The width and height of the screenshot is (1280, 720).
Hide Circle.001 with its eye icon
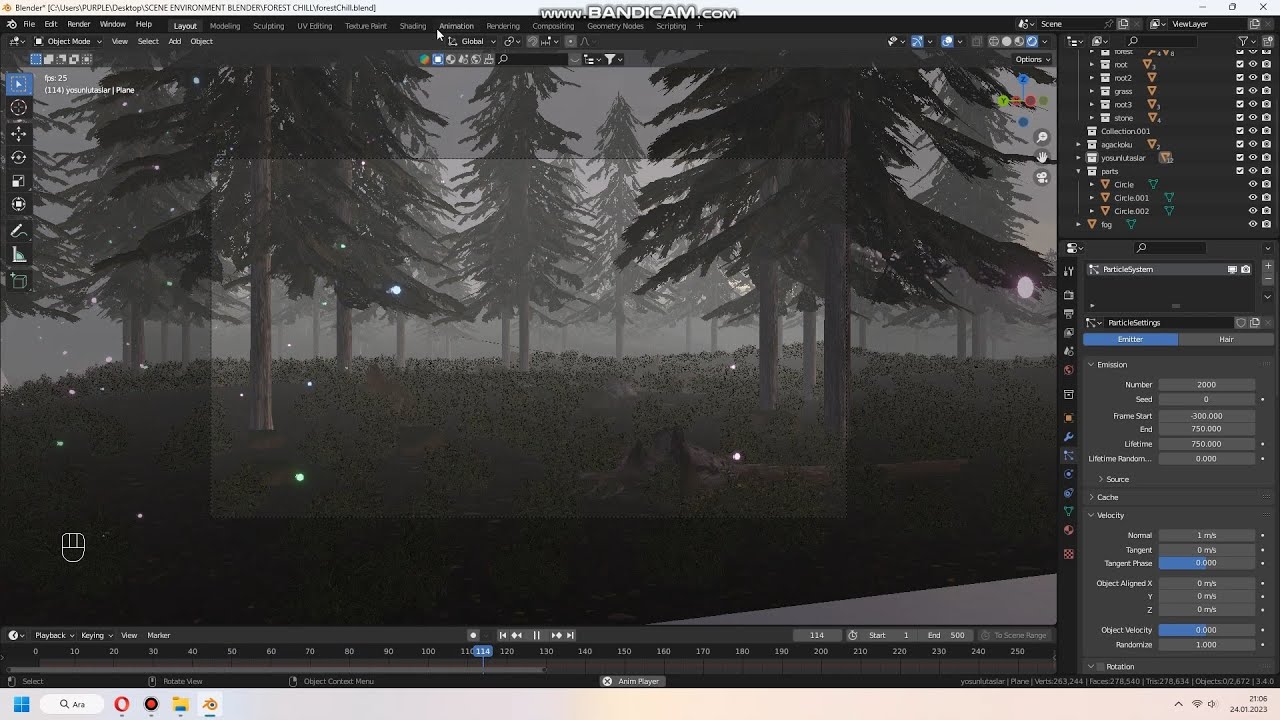tap(1252, 198)
